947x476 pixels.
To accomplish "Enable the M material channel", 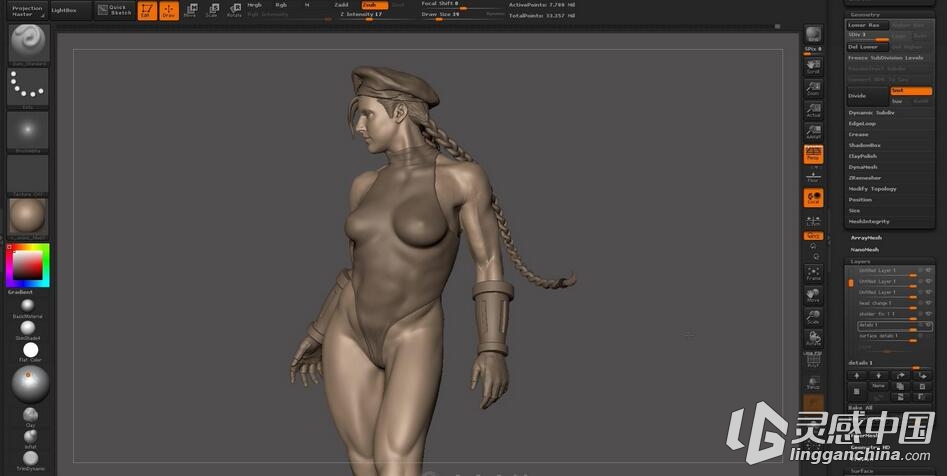I will point(307,5).
